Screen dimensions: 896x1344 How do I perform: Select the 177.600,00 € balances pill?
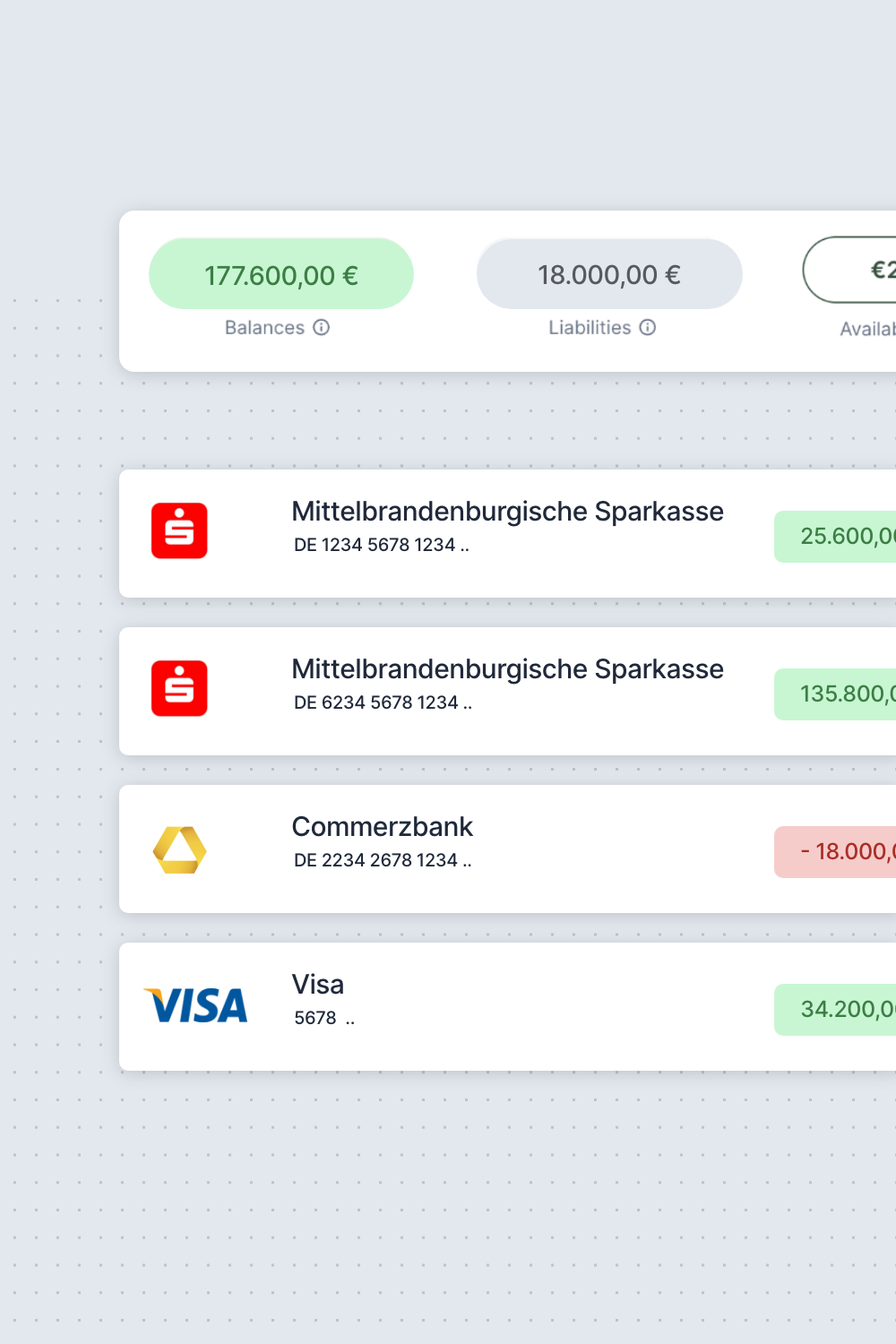[x=281, y=274]
